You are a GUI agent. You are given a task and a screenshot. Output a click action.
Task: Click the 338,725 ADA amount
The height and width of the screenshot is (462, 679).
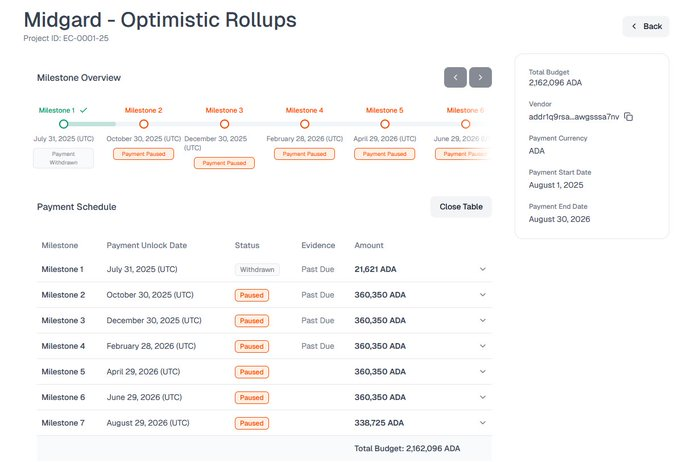click(x=379, y=423)
